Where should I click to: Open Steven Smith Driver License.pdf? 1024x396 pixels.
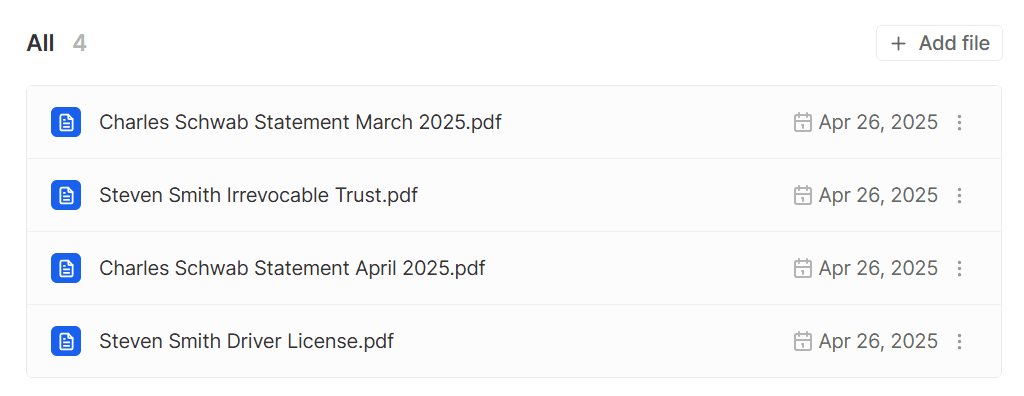(246, 341)
